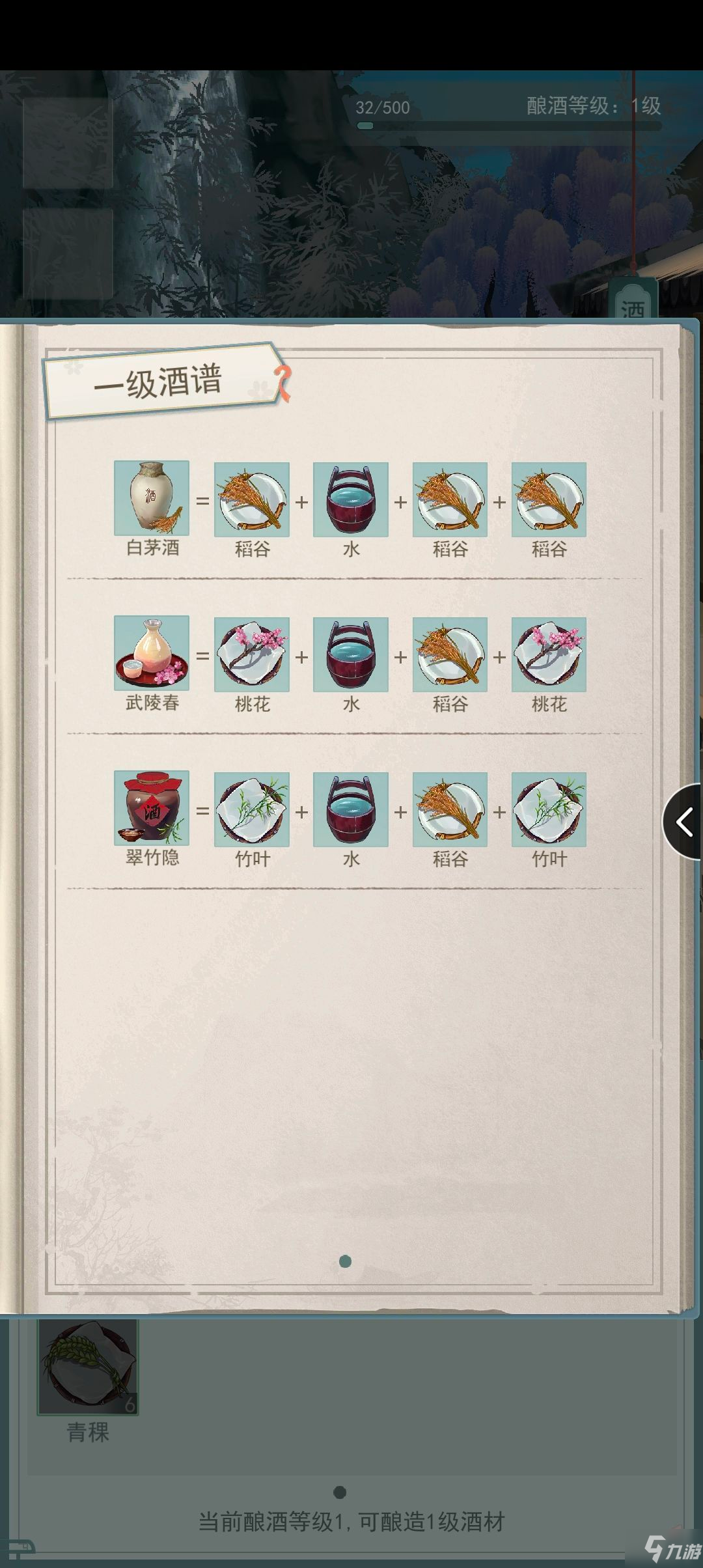Click first 稻谷 ingredient in 白茅酒 recipe

(x=252, y=499)
